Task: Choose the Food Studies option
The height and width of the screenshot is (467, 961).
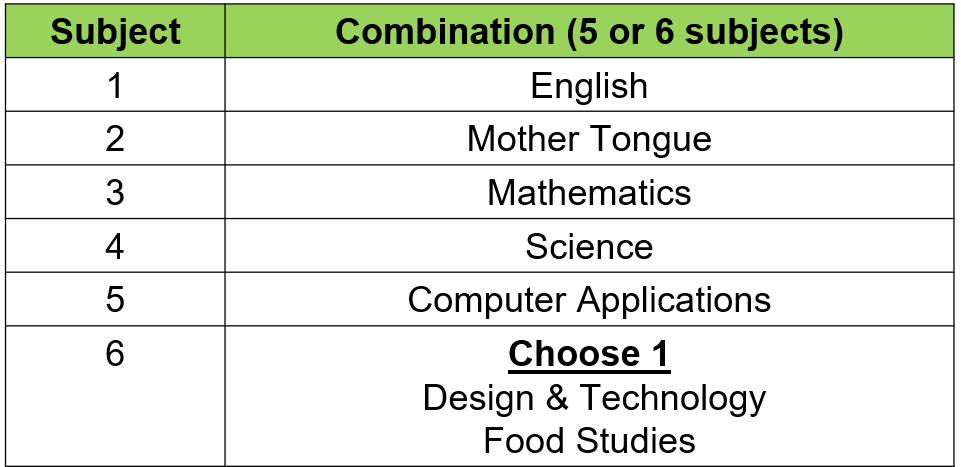Action: click(589, 440)
